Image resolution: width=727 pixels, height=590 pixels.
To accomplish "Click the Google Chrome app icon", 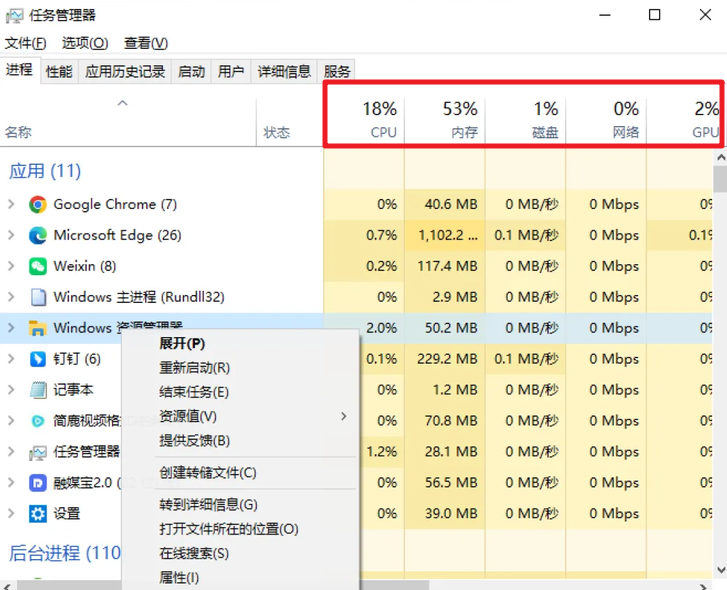I will point(38,204).
